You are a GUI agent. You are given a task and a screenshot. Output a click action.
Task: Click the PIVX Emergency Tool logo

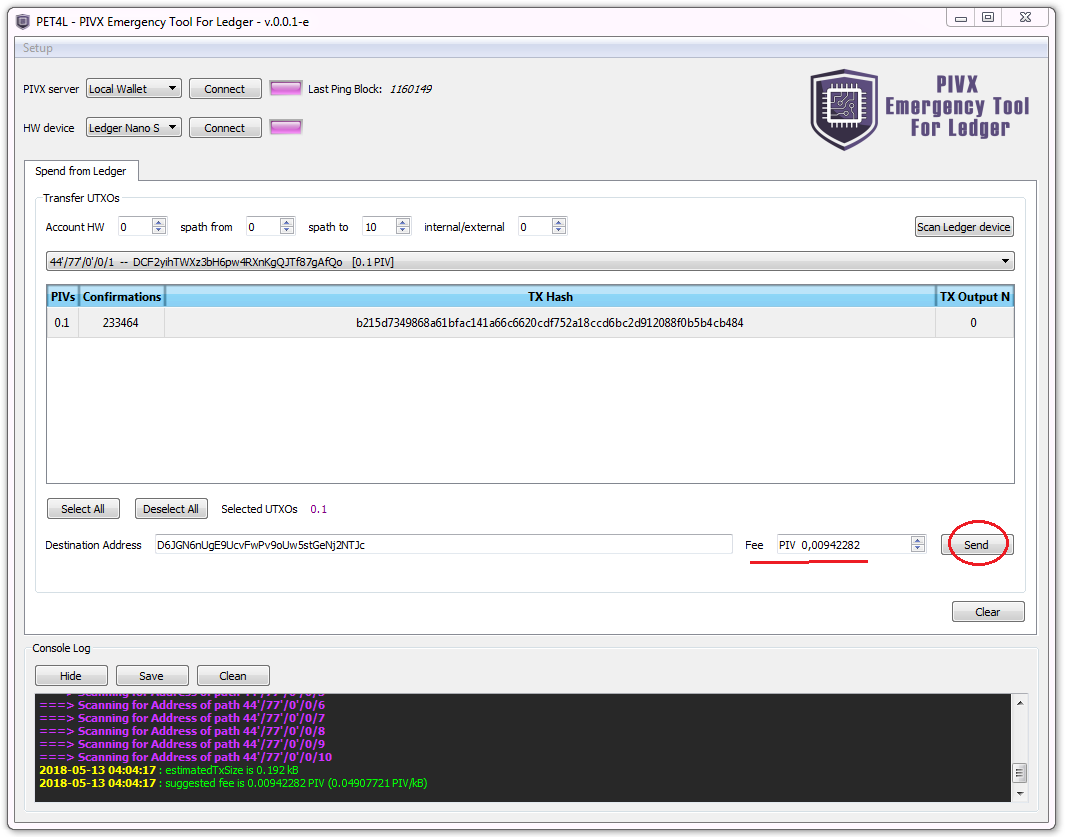[920, 109]
